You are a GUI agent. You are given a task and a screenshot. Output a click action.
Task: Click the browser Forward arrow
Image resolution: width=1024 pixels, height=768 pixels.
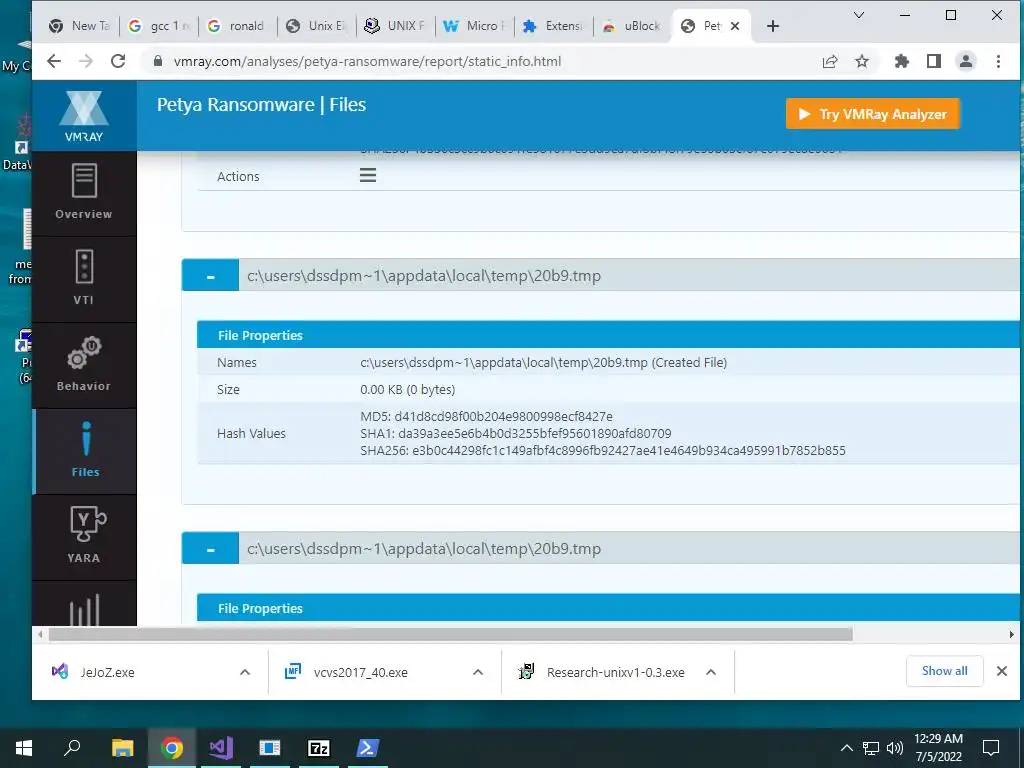click(x=86, y=61)
